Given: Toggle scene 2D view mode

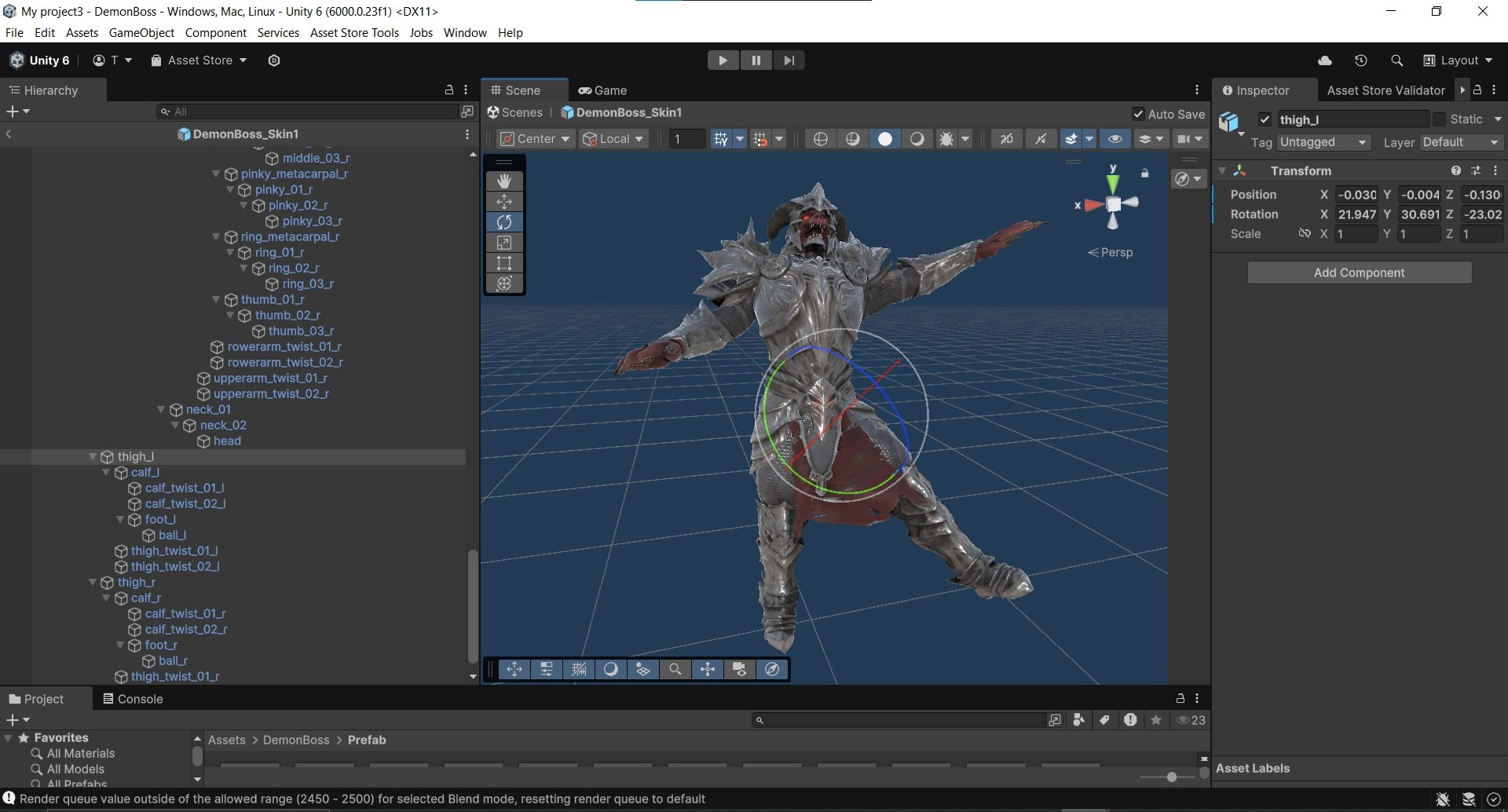Looking at the screenshot, I should [x=1007, y=139].
